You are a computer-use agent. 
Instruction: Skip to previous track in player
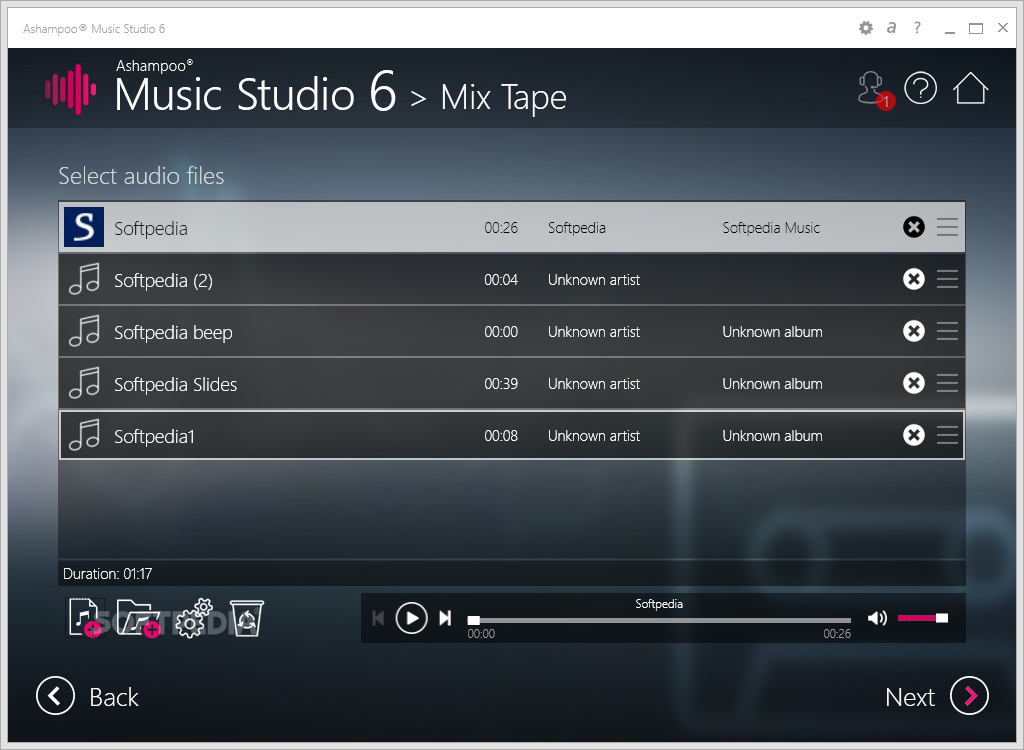tap(378, 618)
